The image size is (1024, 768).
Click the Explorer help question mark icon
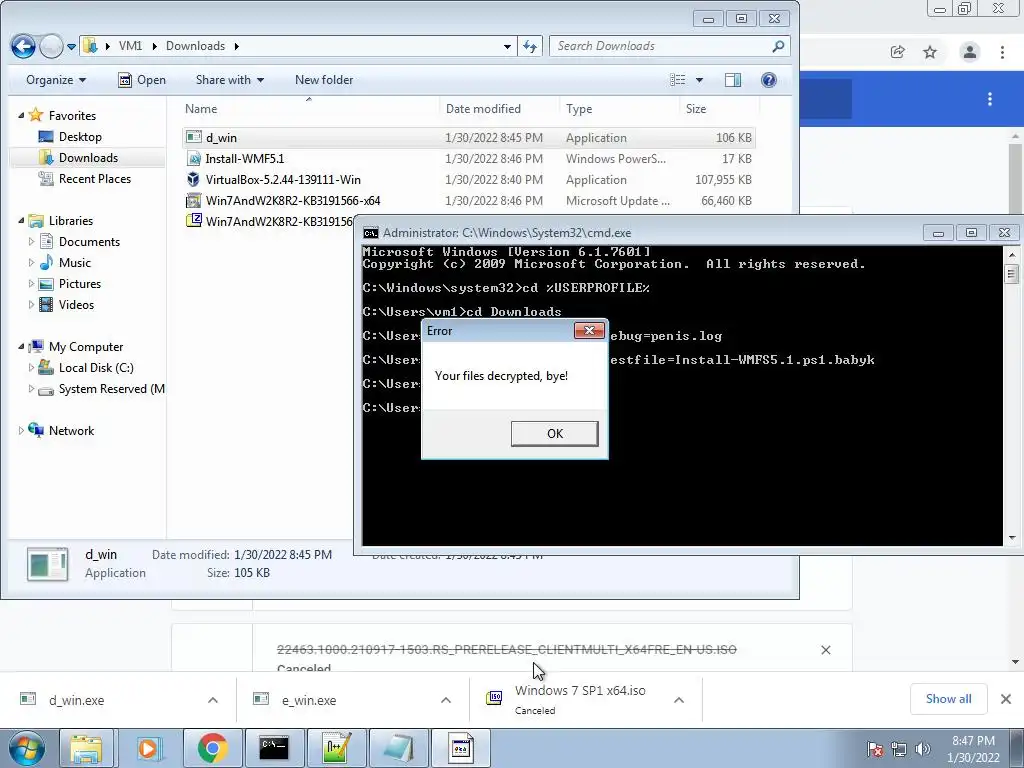point(769,80)
